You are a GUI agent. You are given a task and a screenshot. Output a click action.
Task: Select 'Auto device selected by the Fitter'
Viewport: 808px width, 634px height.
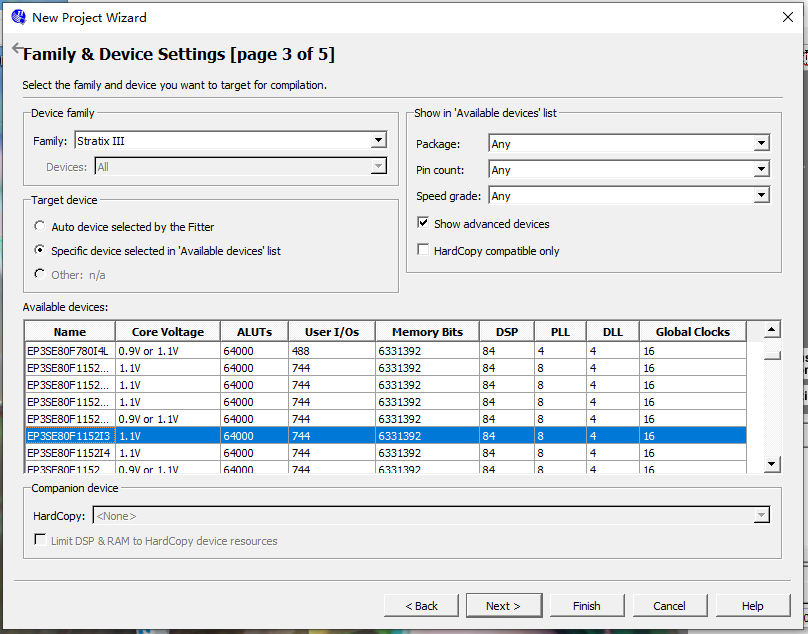(x=40, y=227)
